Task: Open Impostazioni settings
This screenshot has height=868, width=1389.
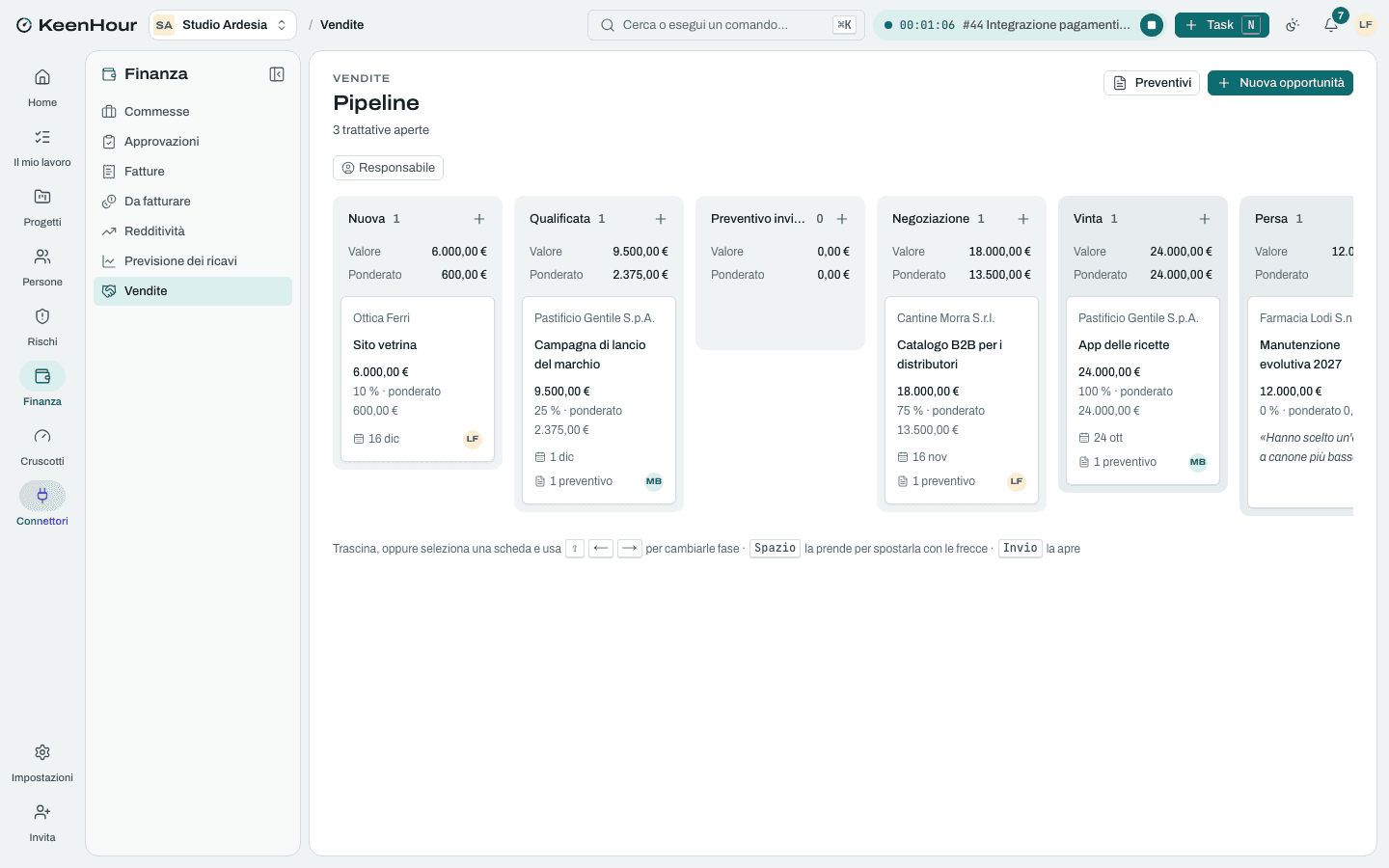Action: coord(42,762)
